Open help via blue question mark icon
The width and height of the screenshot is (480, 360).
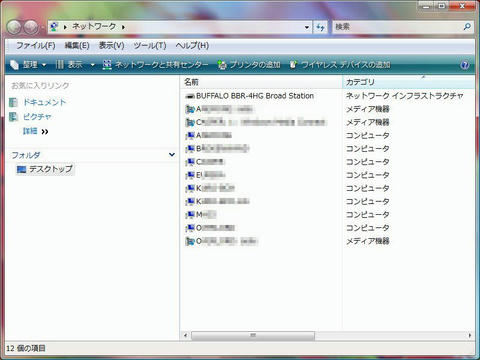[x=465, y=65]
